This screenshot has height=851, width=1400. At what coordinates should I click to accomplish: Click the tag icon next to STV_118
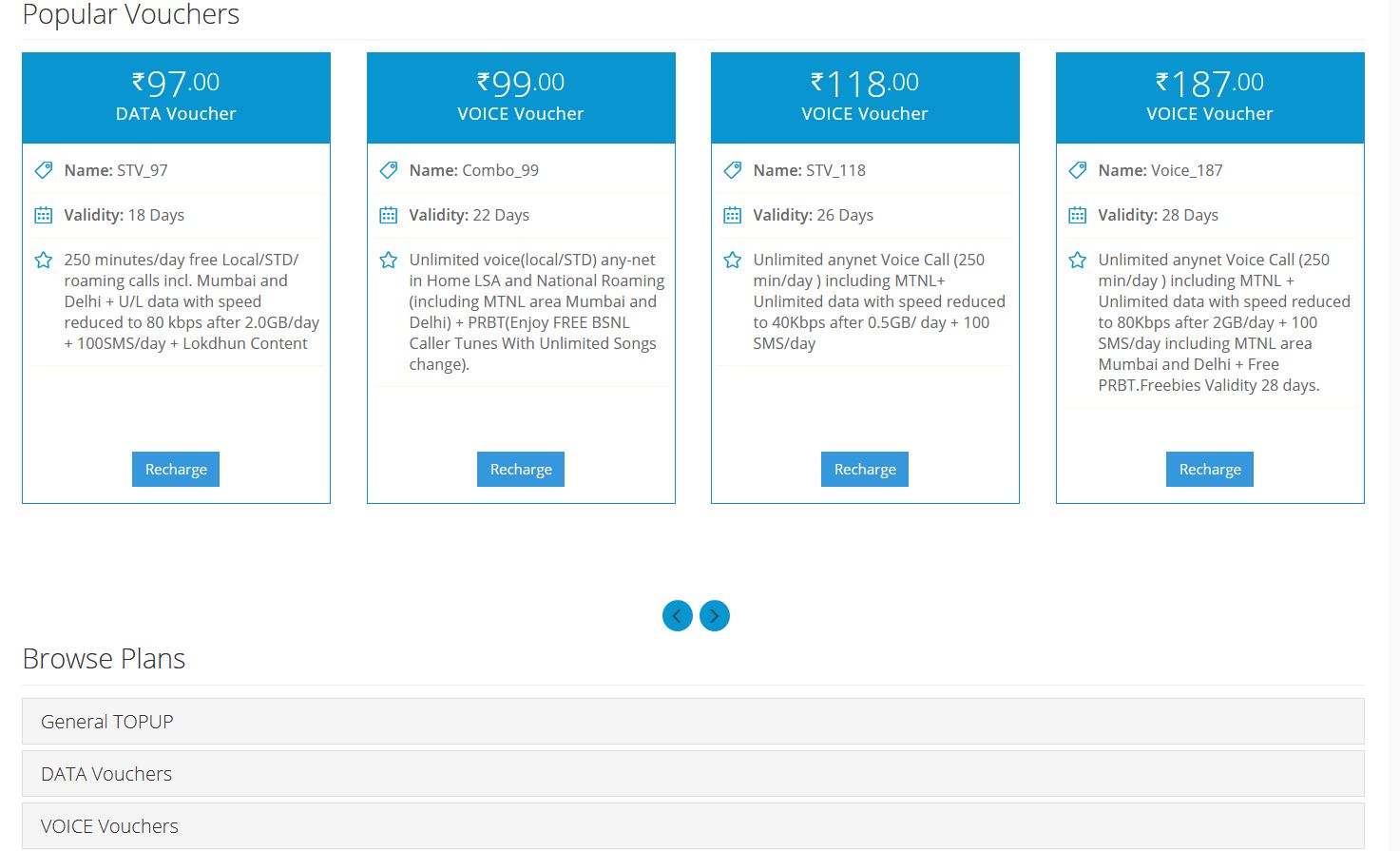pyautogui.click(x=733, y=170)
